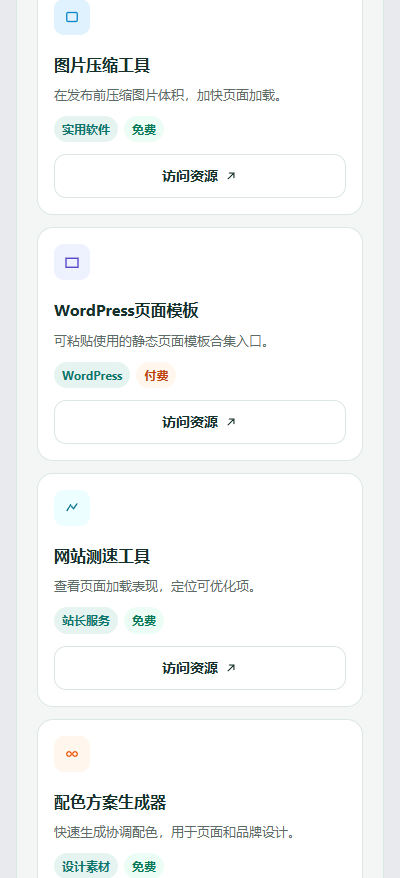Screen dimensions: 400x878
Task: Click the WordPress页面模板 card title
Action: pos(126,311)
